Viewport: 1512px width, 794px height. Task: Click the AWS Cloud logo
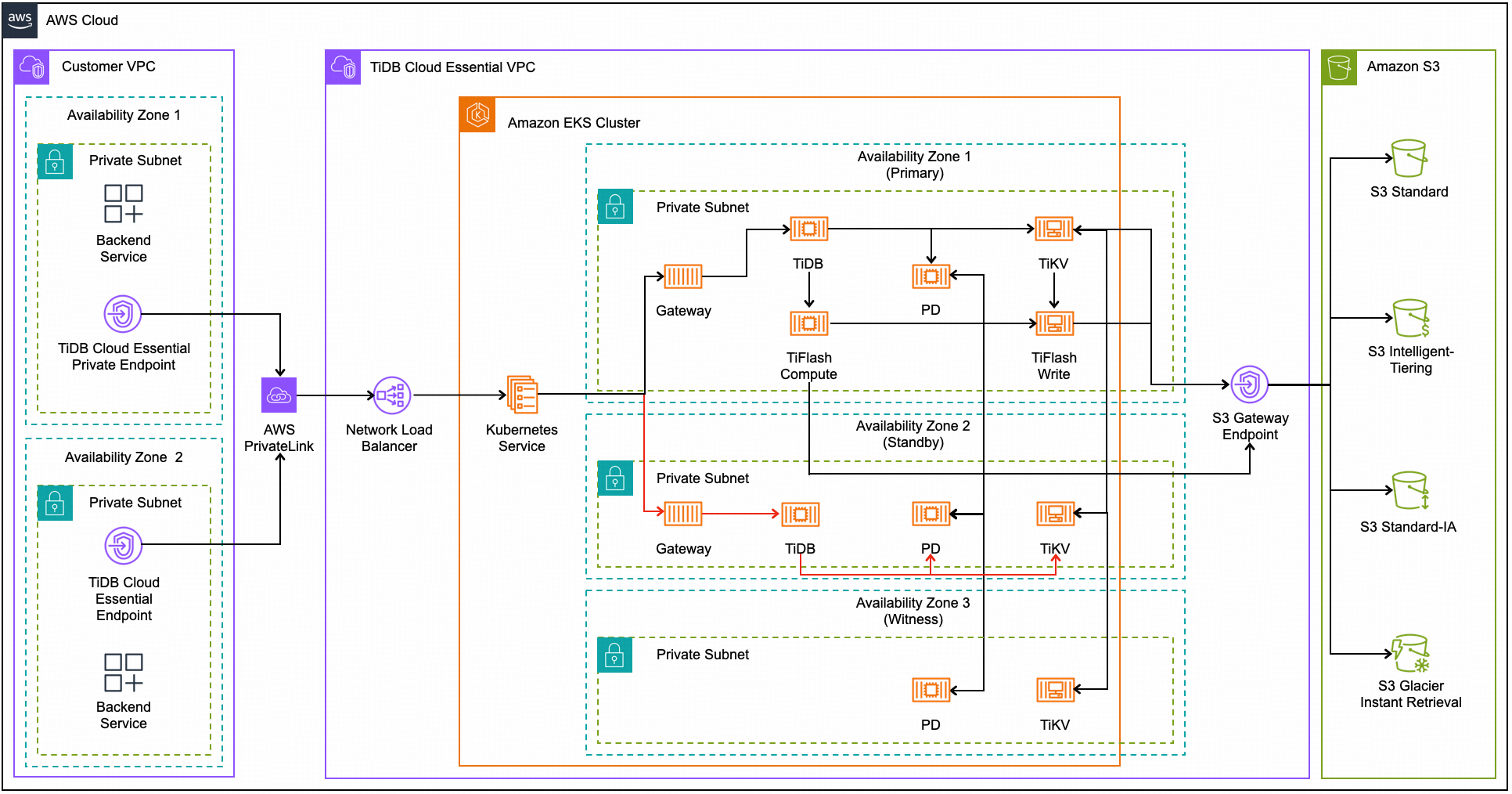pyautogui.click(x=20, y=20)
